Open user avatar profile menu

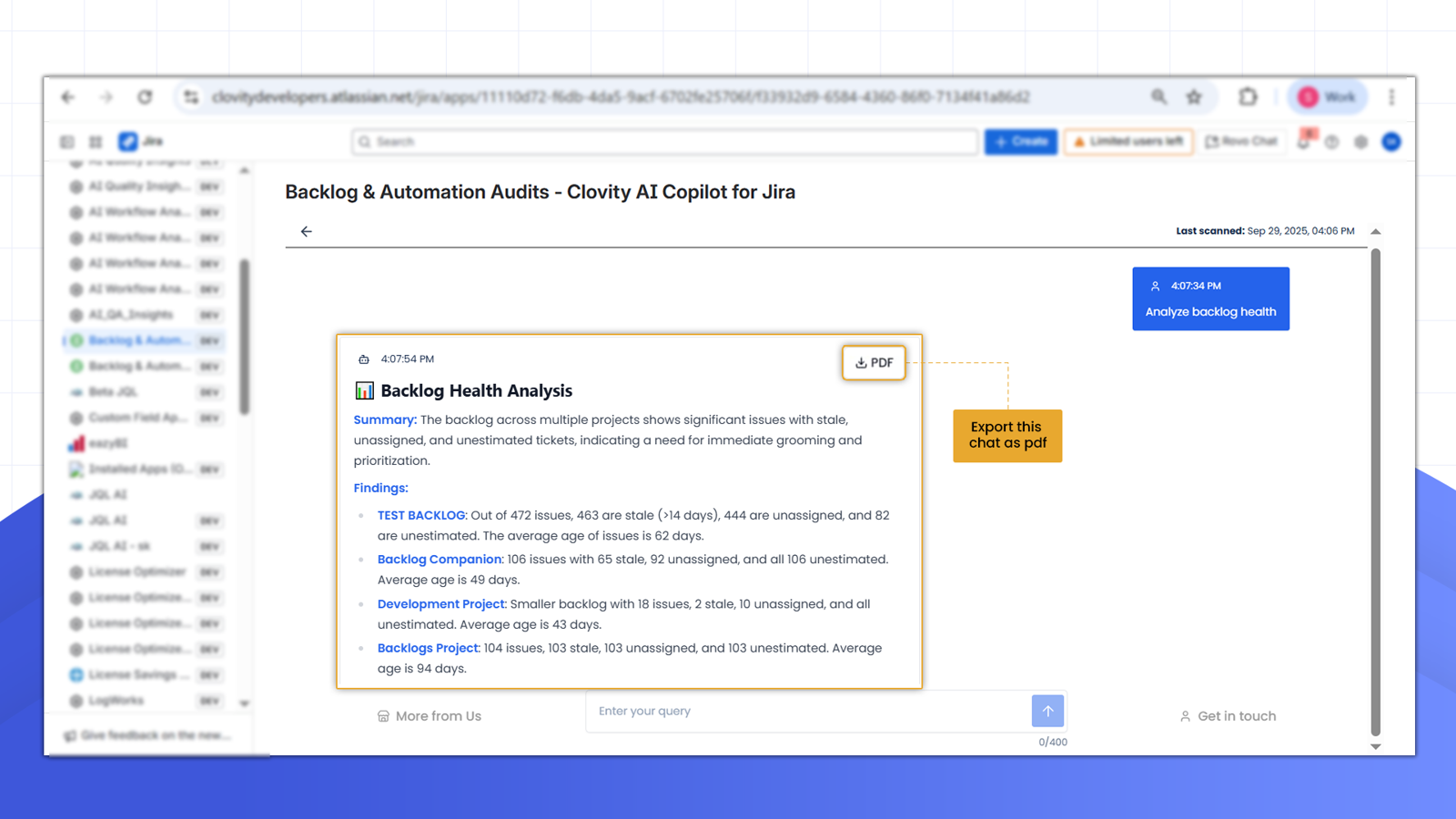point(1391,142)
